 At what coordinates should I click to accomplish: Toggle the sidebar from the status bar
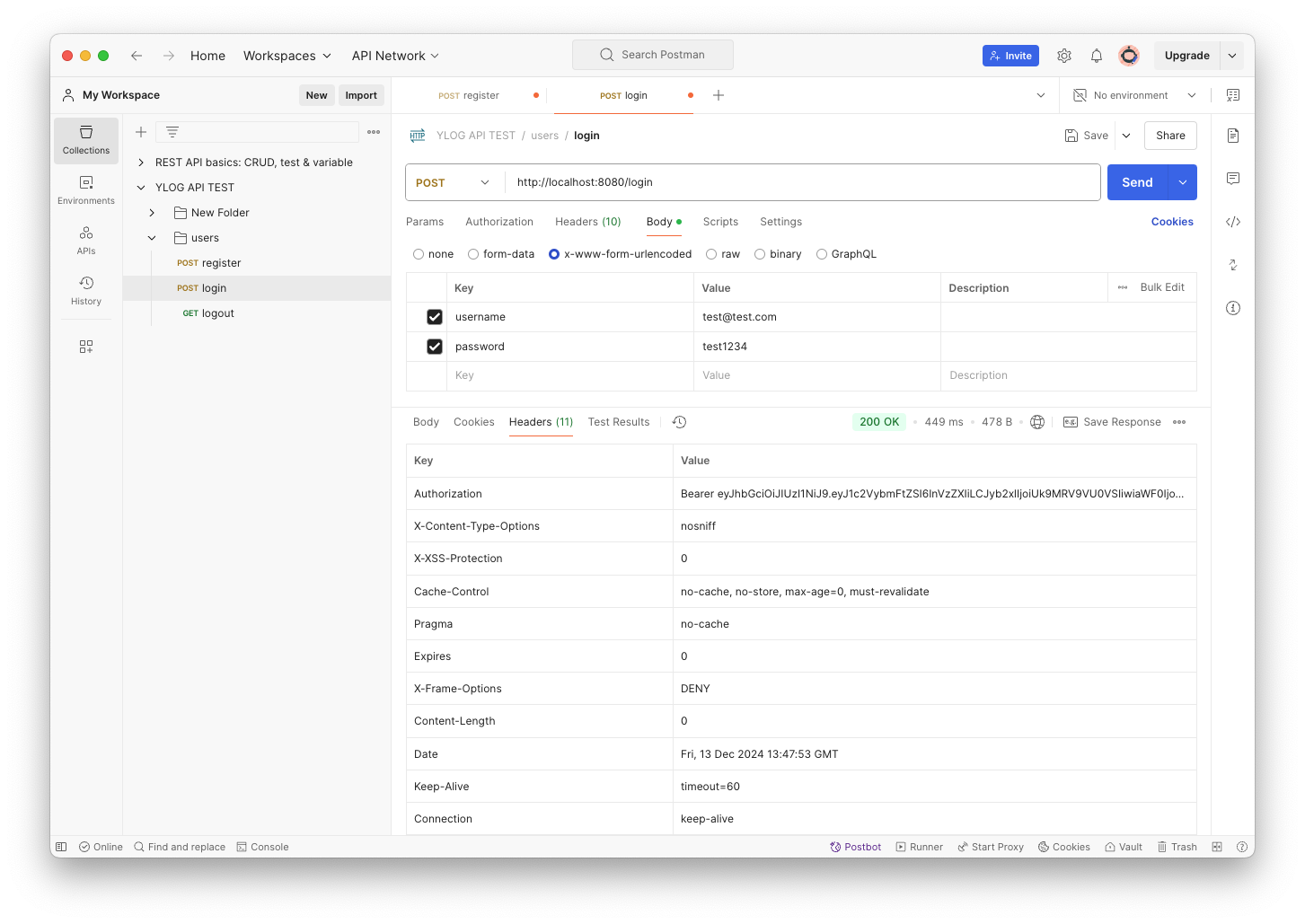(61, 847)
